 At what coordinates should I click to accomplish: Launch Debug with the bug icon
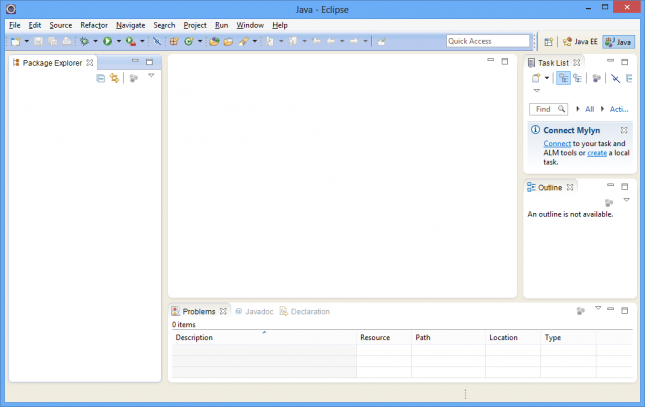84,41
